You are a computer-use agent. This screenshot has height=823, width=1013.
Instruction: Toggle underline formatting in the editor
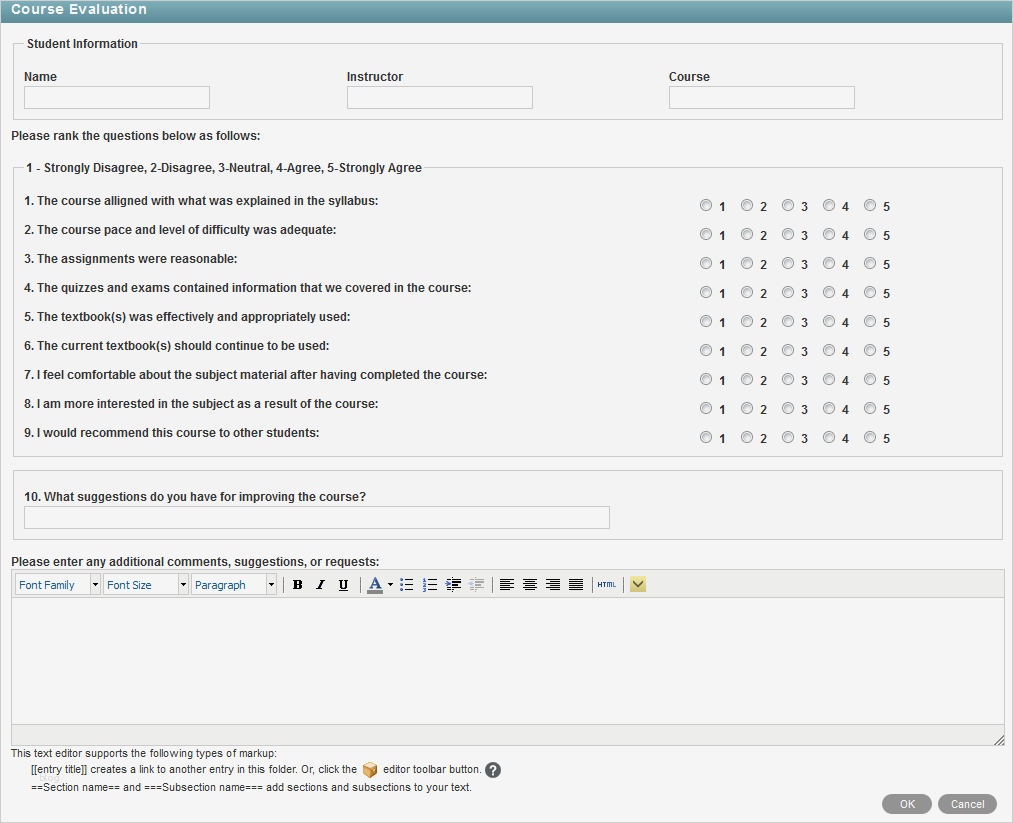click(344, 585)
